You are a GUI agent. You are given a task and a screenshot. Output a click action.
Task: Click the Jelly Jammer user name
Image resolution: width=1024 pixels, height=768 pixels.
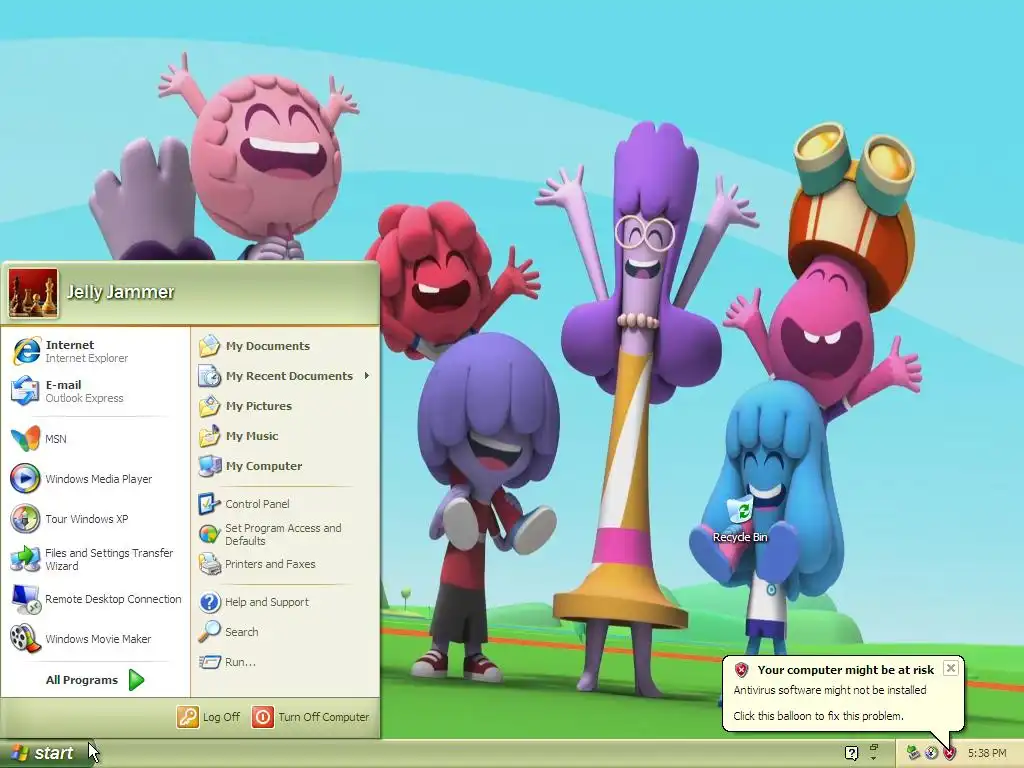tap(121, 292)
